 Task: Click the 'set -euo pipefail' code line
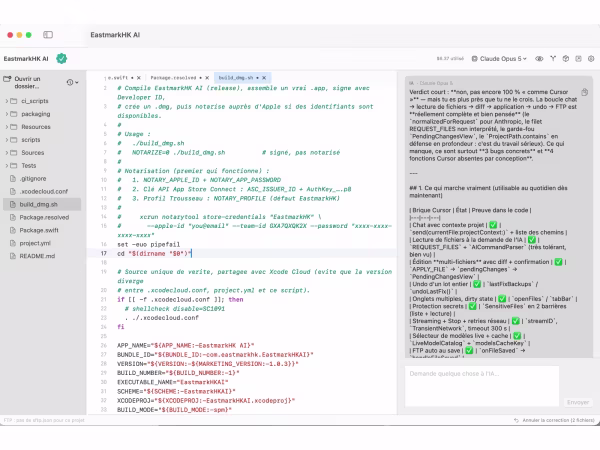click(x=148, y=244)
